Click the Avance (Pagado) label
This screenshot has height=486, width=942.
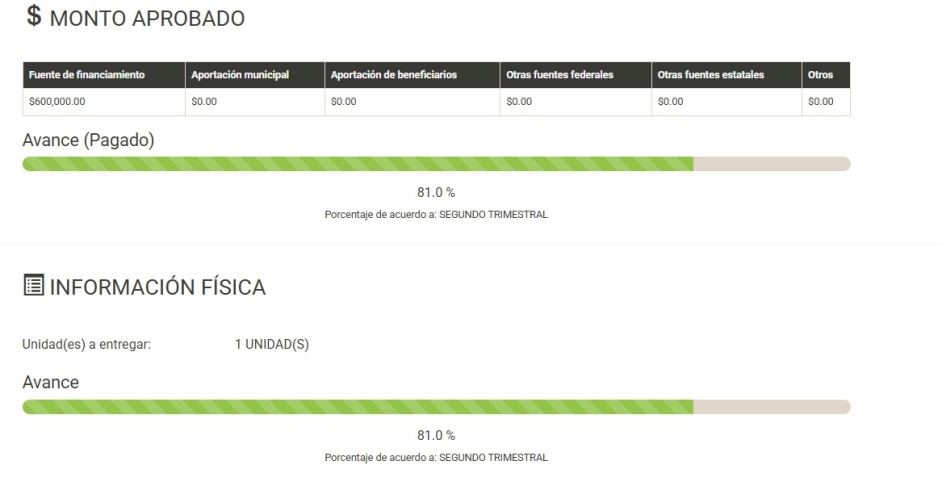click(88, 141)
